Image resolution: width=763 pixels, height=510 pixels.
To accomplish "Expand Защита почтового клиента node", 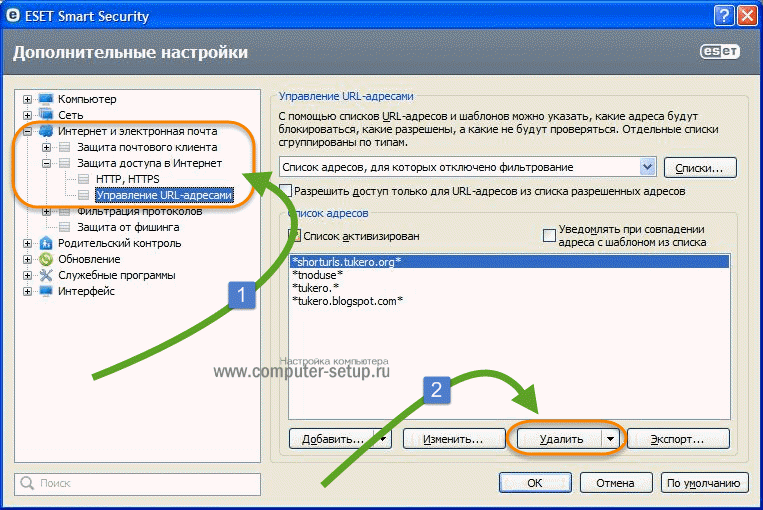I will 46,147.
